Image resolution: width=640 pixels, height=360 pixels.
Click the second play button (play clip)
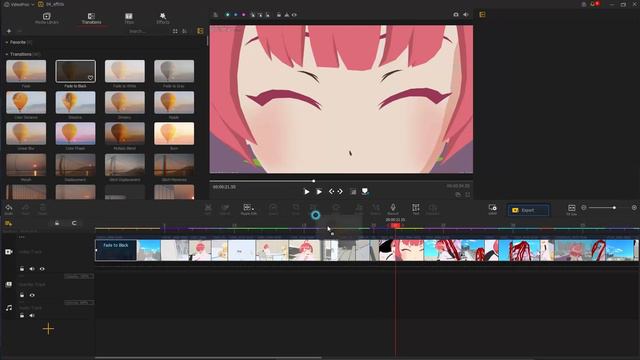(319, 191)
